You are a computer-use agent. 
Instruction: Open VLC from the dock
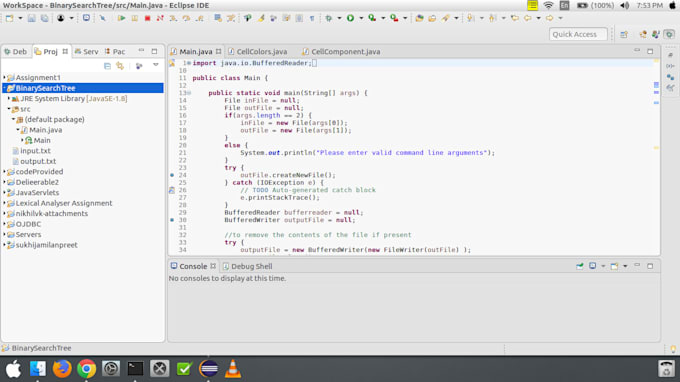tap(233, 369)
